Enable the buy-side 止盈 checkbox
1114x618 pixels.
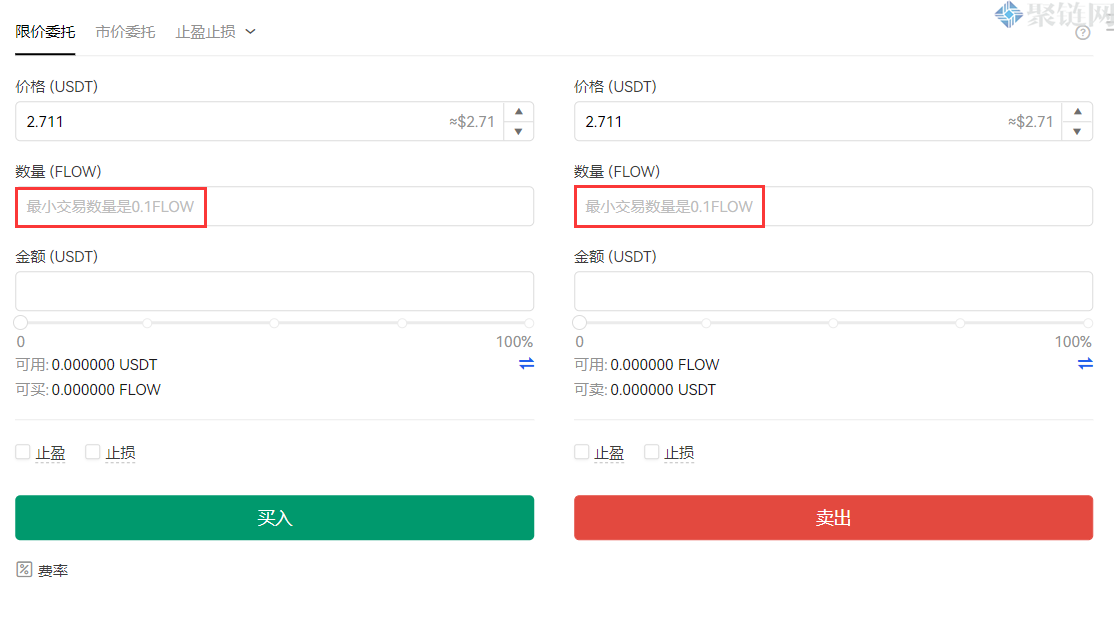click(23, 452)
